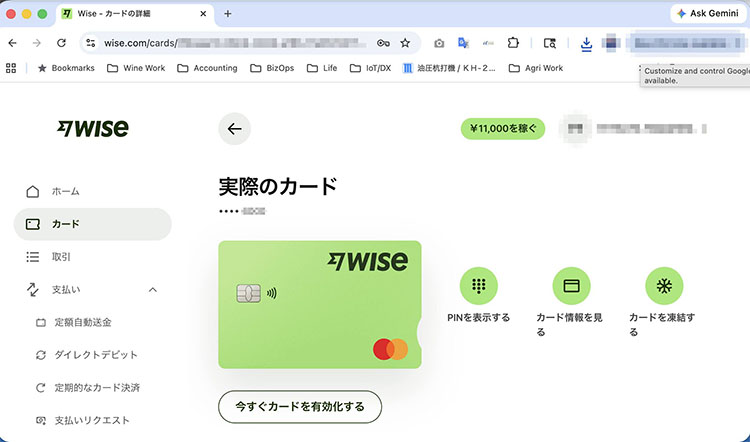The height and width of the screenshot is (442, 750).
Task: Click the Wise logo in the sidebar
Action: tap(93, 128)
